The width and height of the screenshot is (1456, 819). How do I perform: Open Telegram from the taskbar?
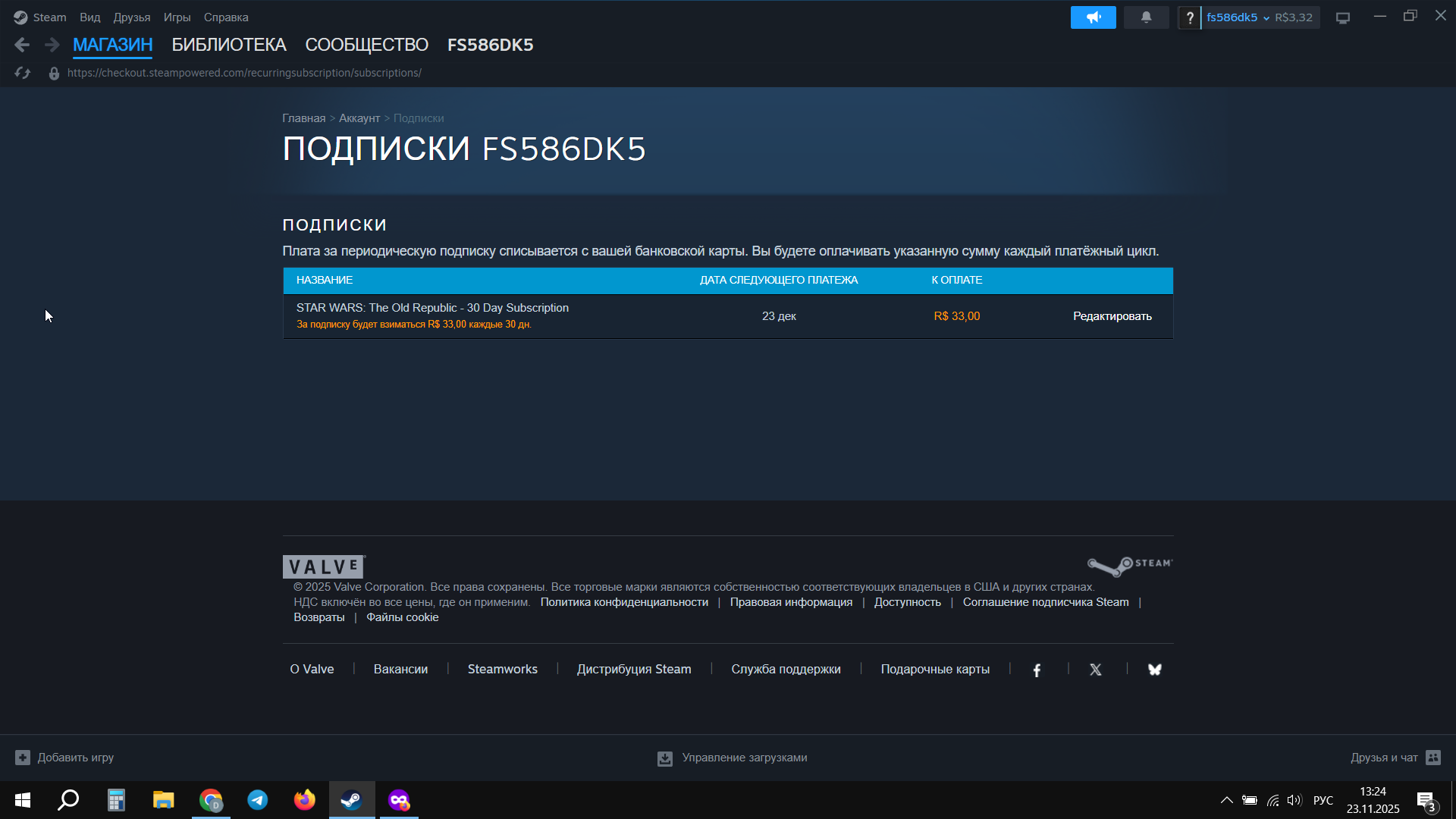258,800
